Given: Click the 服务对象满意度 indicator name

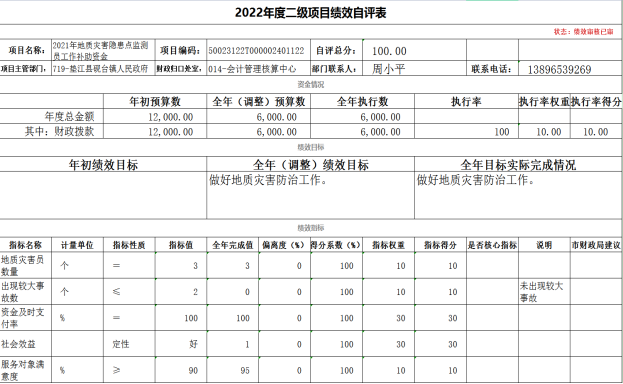Looking at the screenshot, I should 23,370.
